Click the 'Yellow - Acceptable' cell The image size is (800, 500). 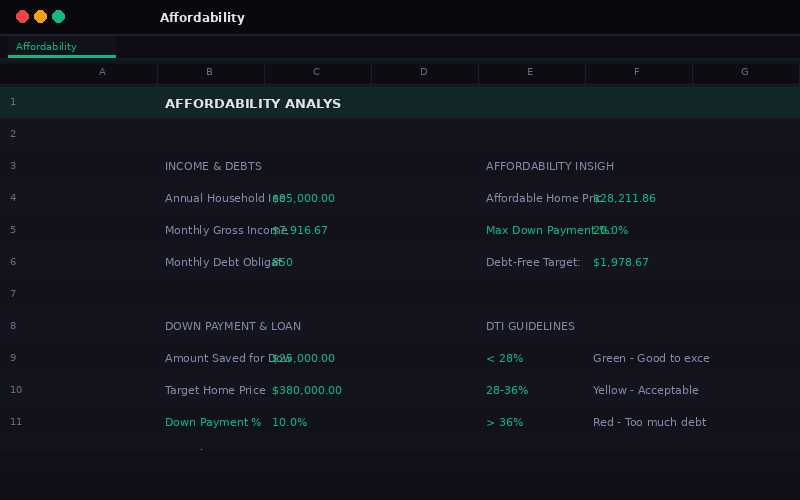click(x=646, y=390)
